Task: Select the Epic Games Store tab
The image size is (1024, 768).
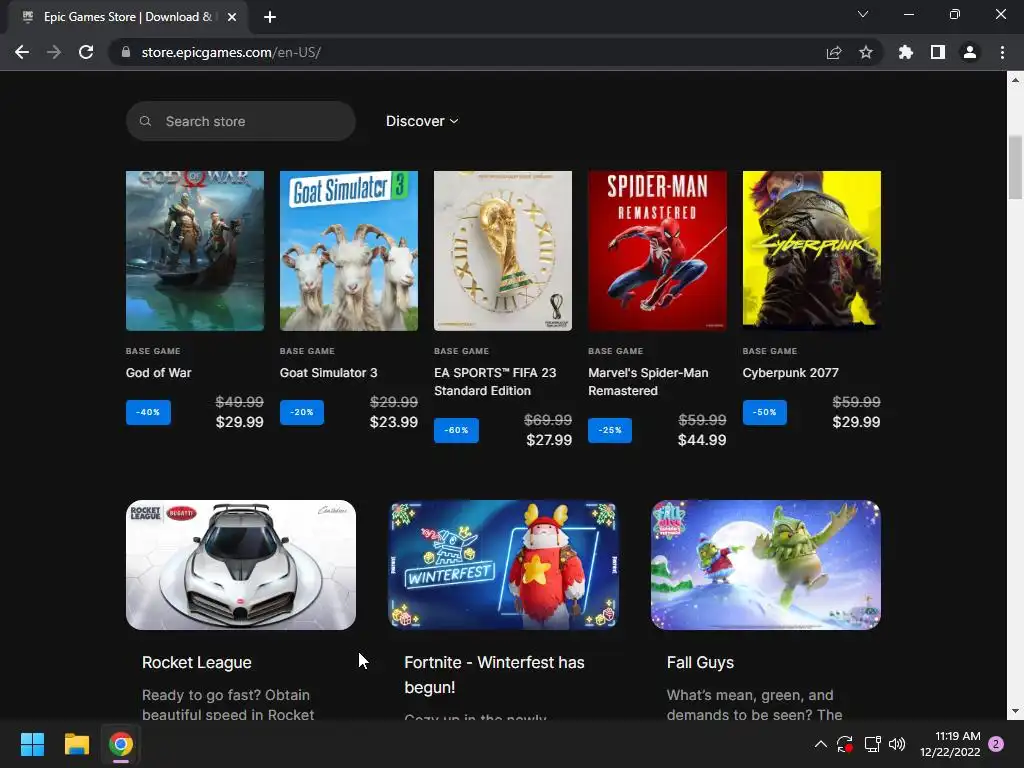Action: click(128, 17)
